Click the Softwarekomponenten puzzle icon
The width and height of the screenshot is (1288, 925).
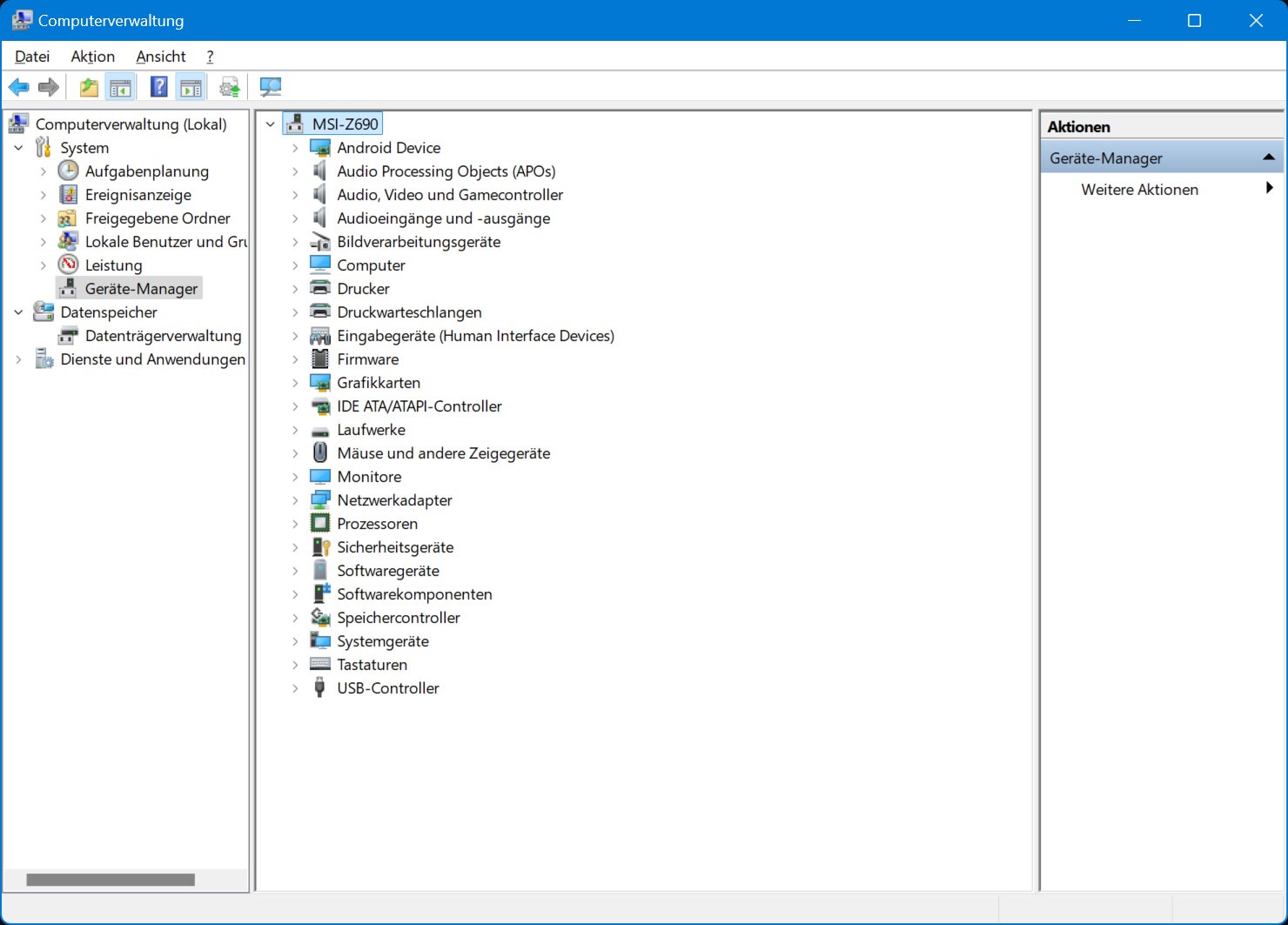point(320,594)
